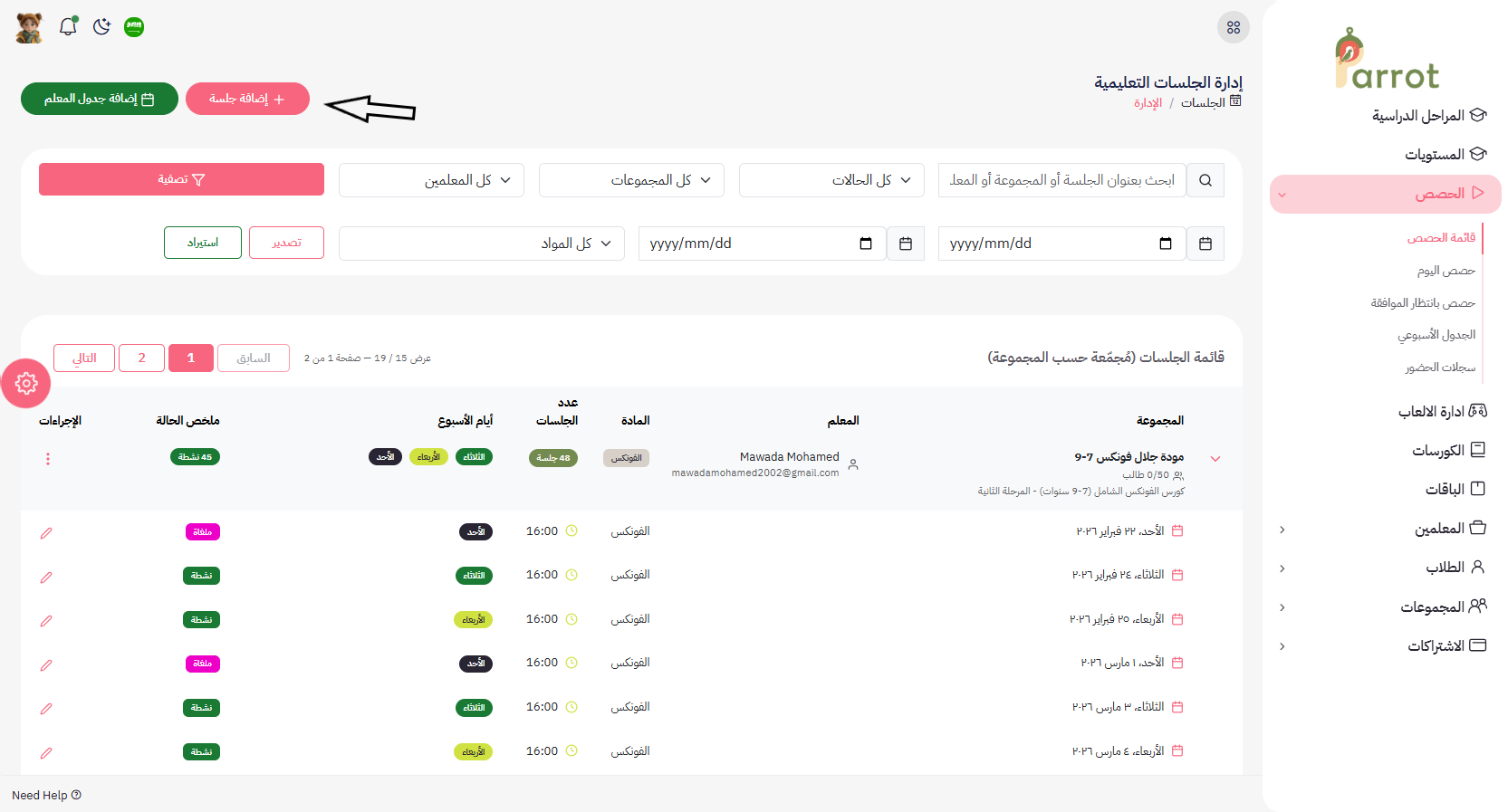Collapse the دودة جلاد فونكس group row
The height and width of the screenshot is (812, 1508).
tap(1215, 459)
